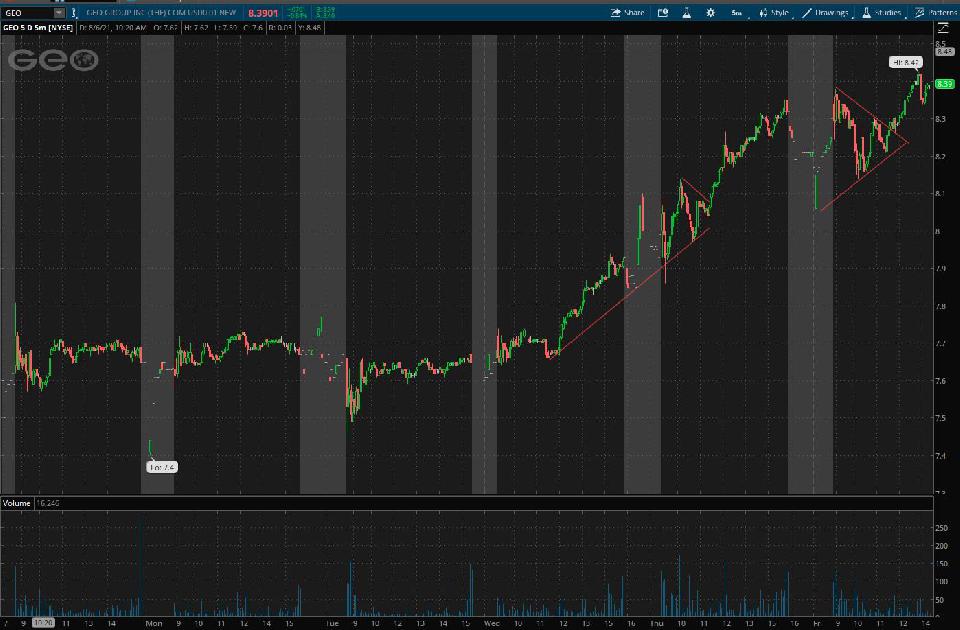Viewport: 960px width, 630px height.
Task: Open chart settings gear icon
Action: pos(710,13)
